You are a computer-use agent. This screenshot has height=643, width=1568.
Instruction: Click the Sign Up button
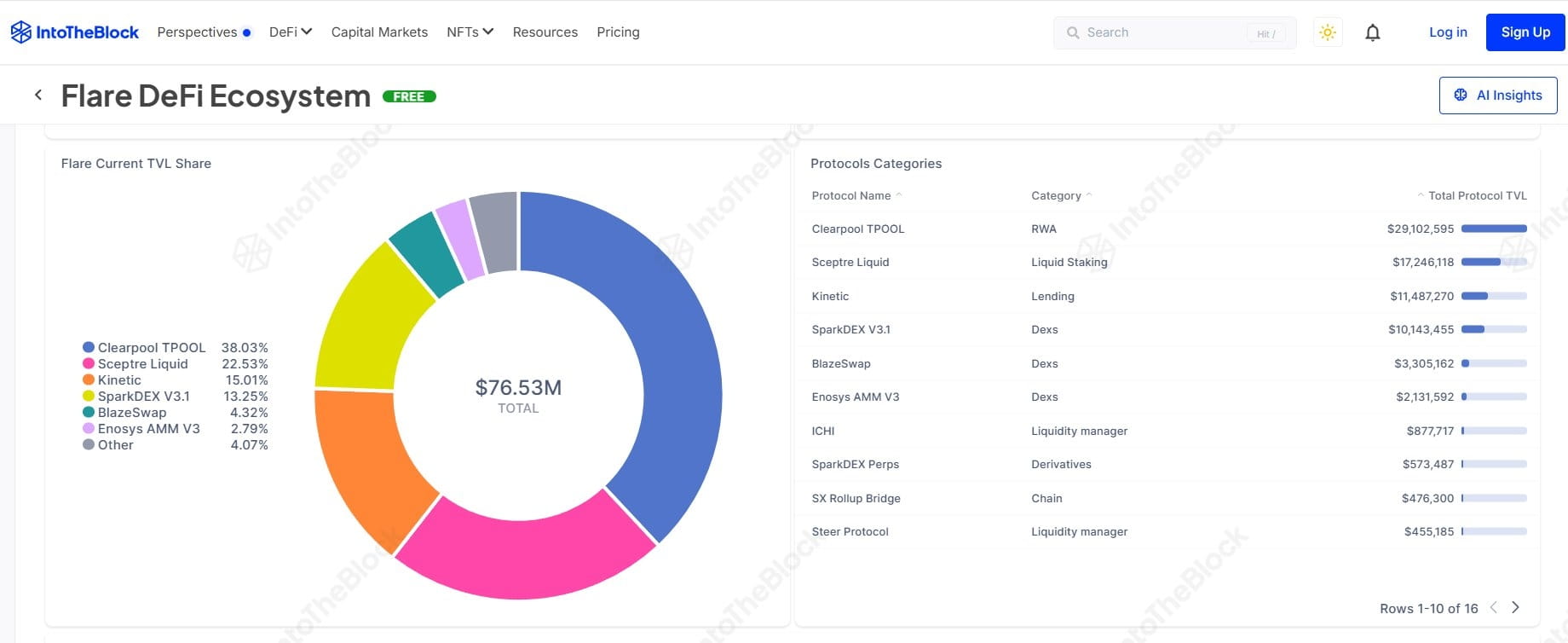click(1525, 32)
